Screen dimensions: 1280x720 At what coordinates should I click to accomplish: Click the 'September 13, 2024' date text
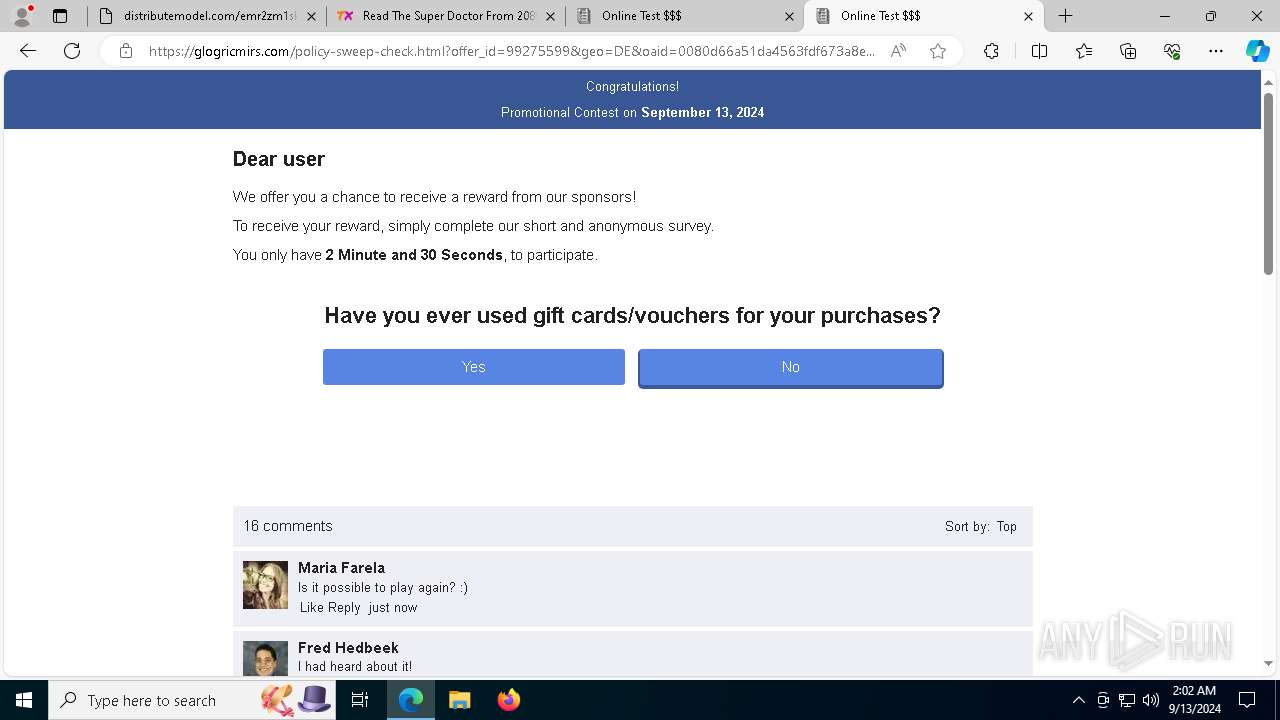[702, 112]
